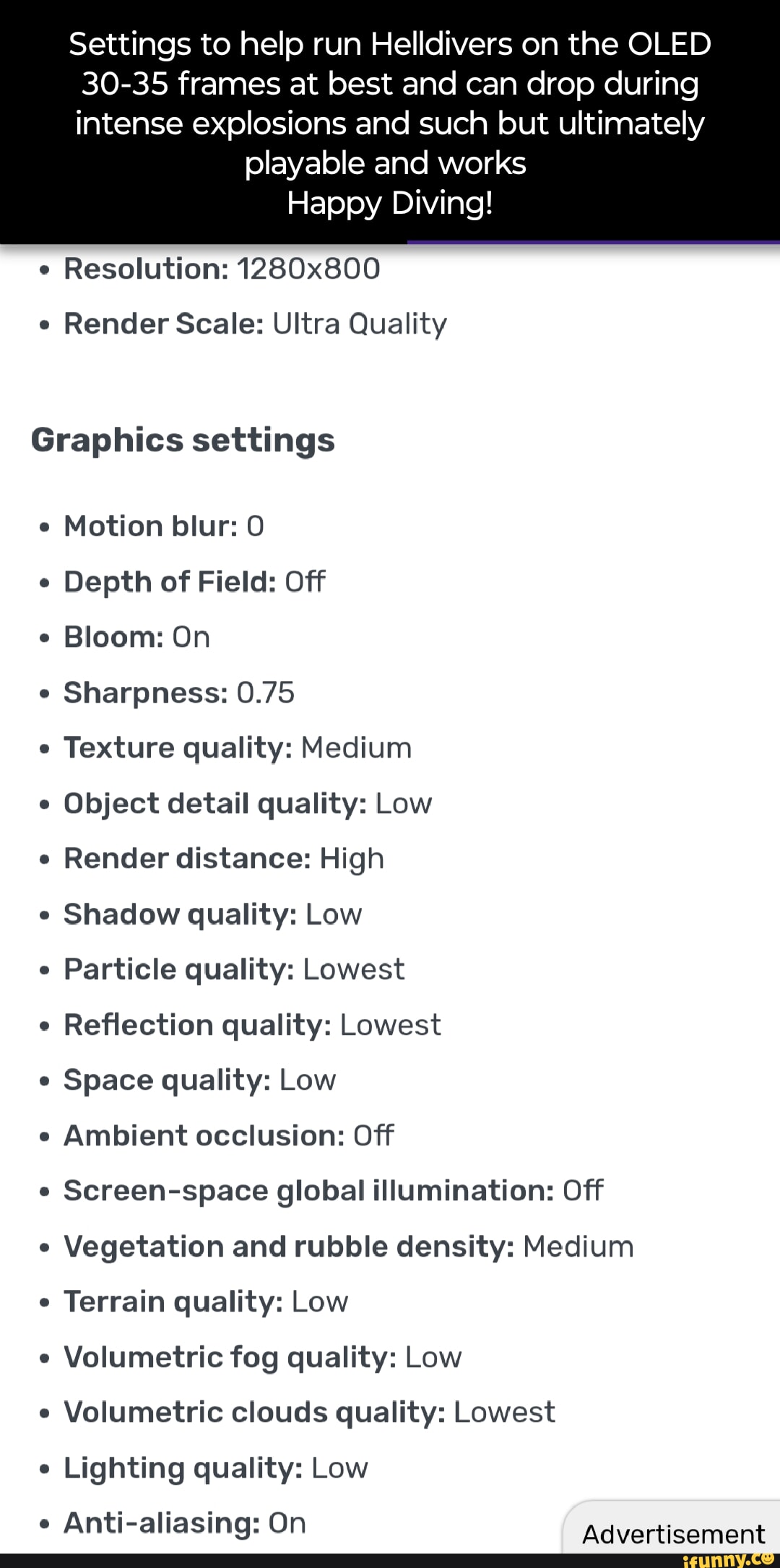Image resolution: width=780 pixels, height=1568 pixels.
Task: Click the Advertisement label
Action: coord(673,1533)
